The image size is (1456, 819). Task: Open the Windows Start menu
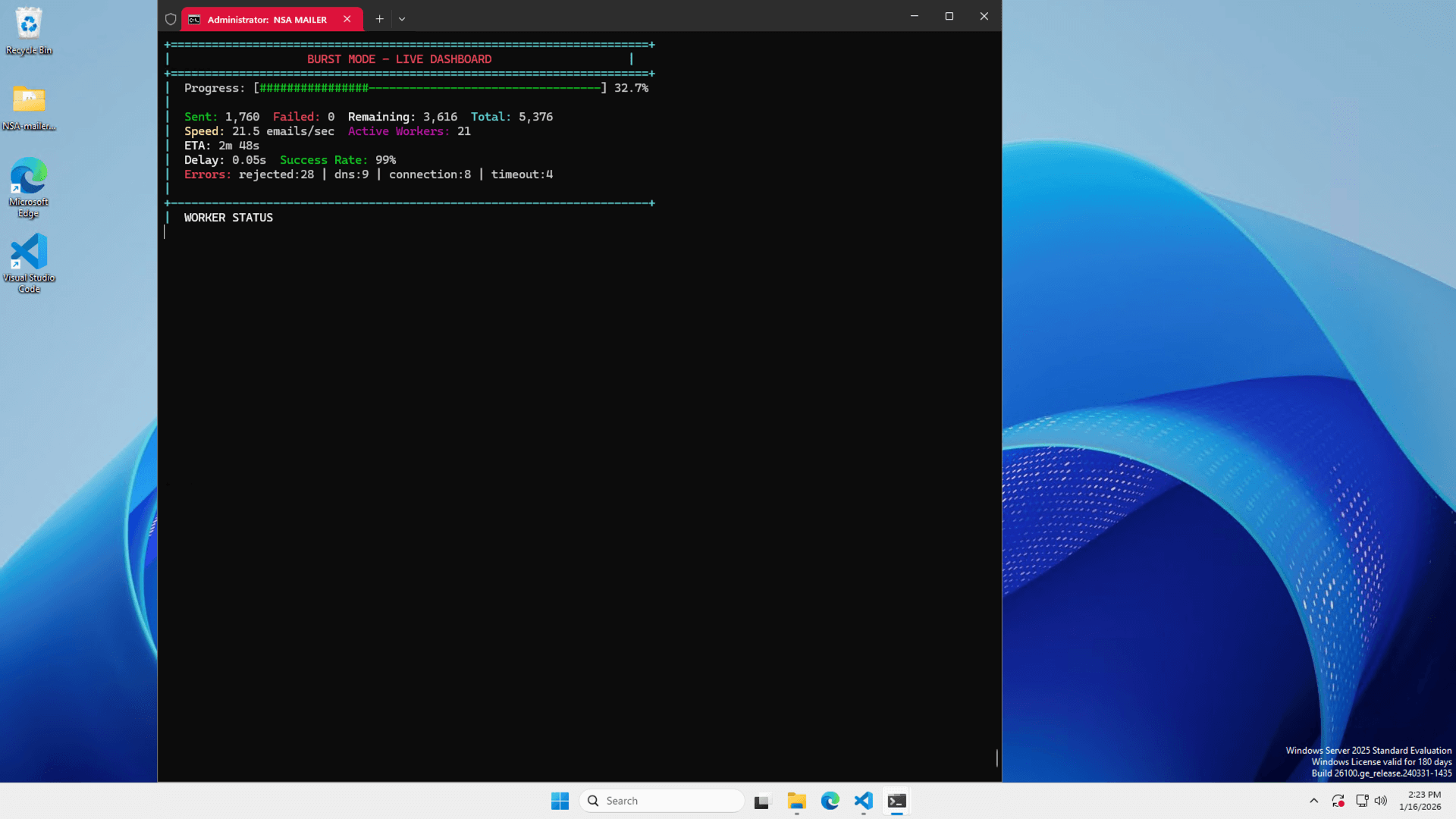click(560, 801)
